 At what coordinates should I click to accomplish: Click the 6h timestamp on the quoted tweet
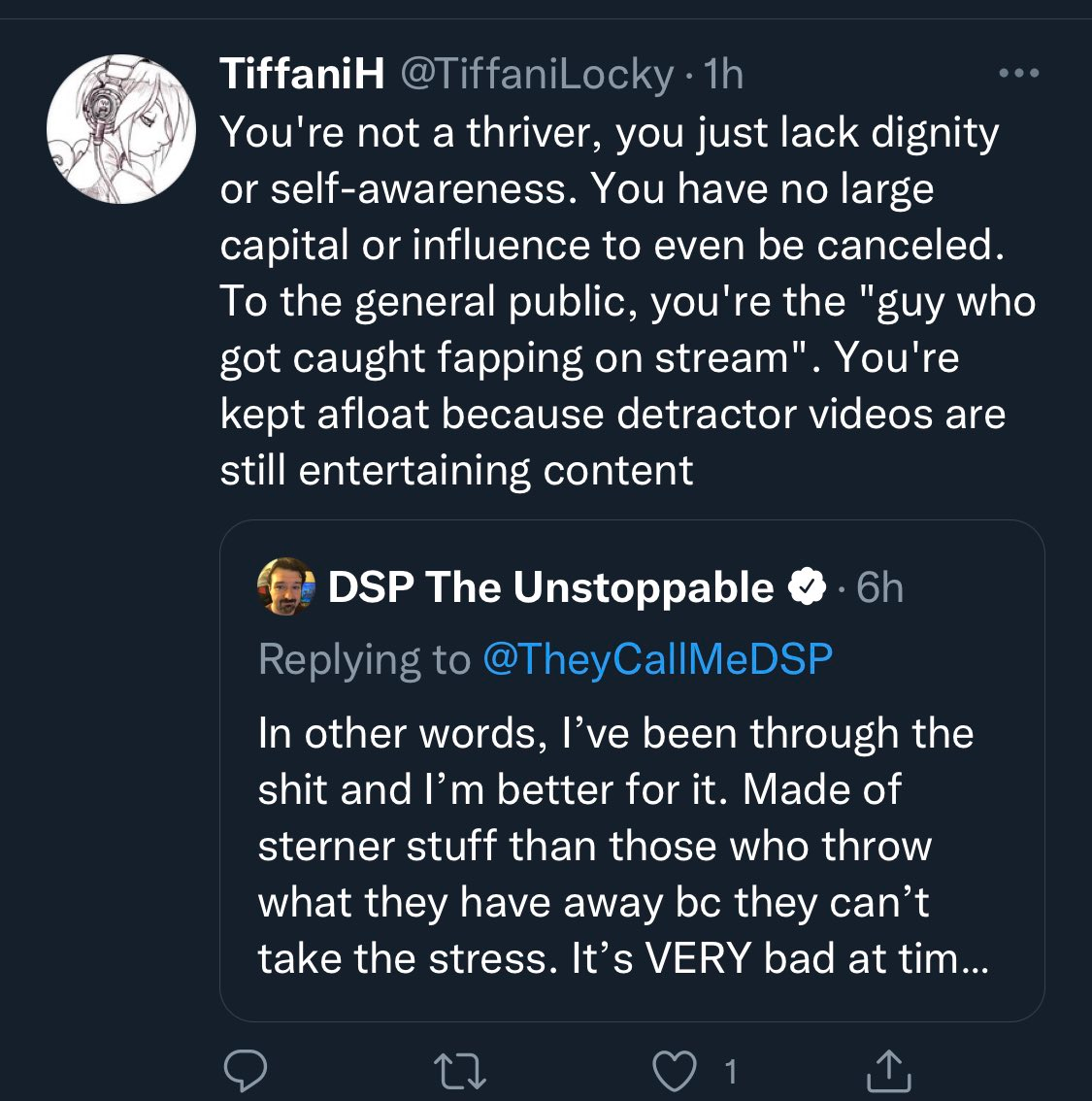tap(879, 585)
